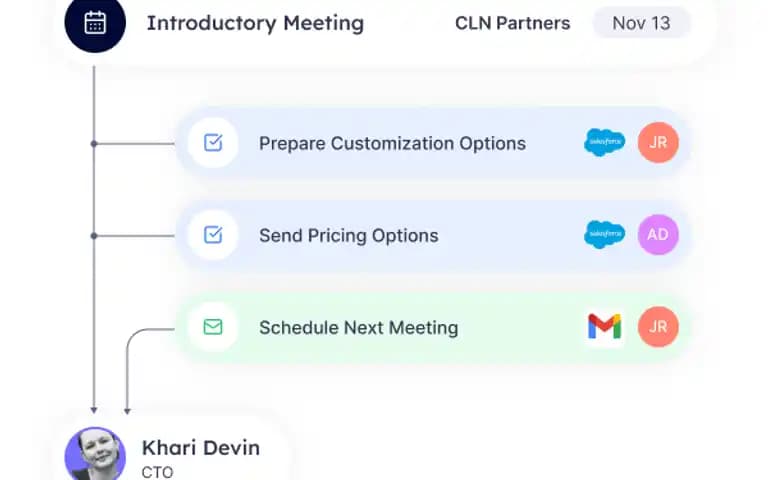Image resolution: width=768 pixels, height=480 pixels.
Task: Click Salesforce logo on Prepare Customization Options
Action: click(604, 142)
